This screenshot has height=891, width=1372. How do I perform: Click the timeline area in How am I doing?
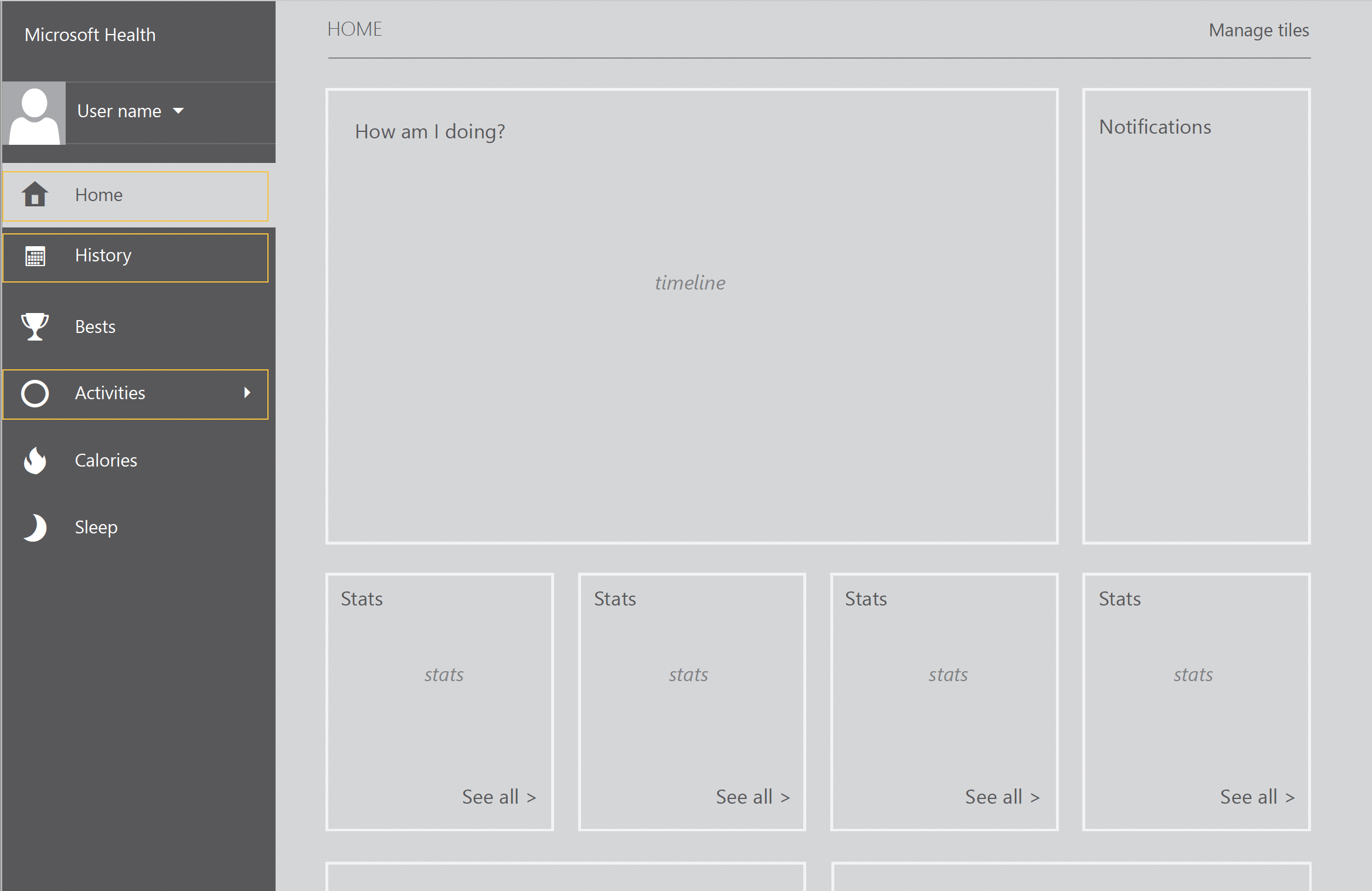coord(690,283)
